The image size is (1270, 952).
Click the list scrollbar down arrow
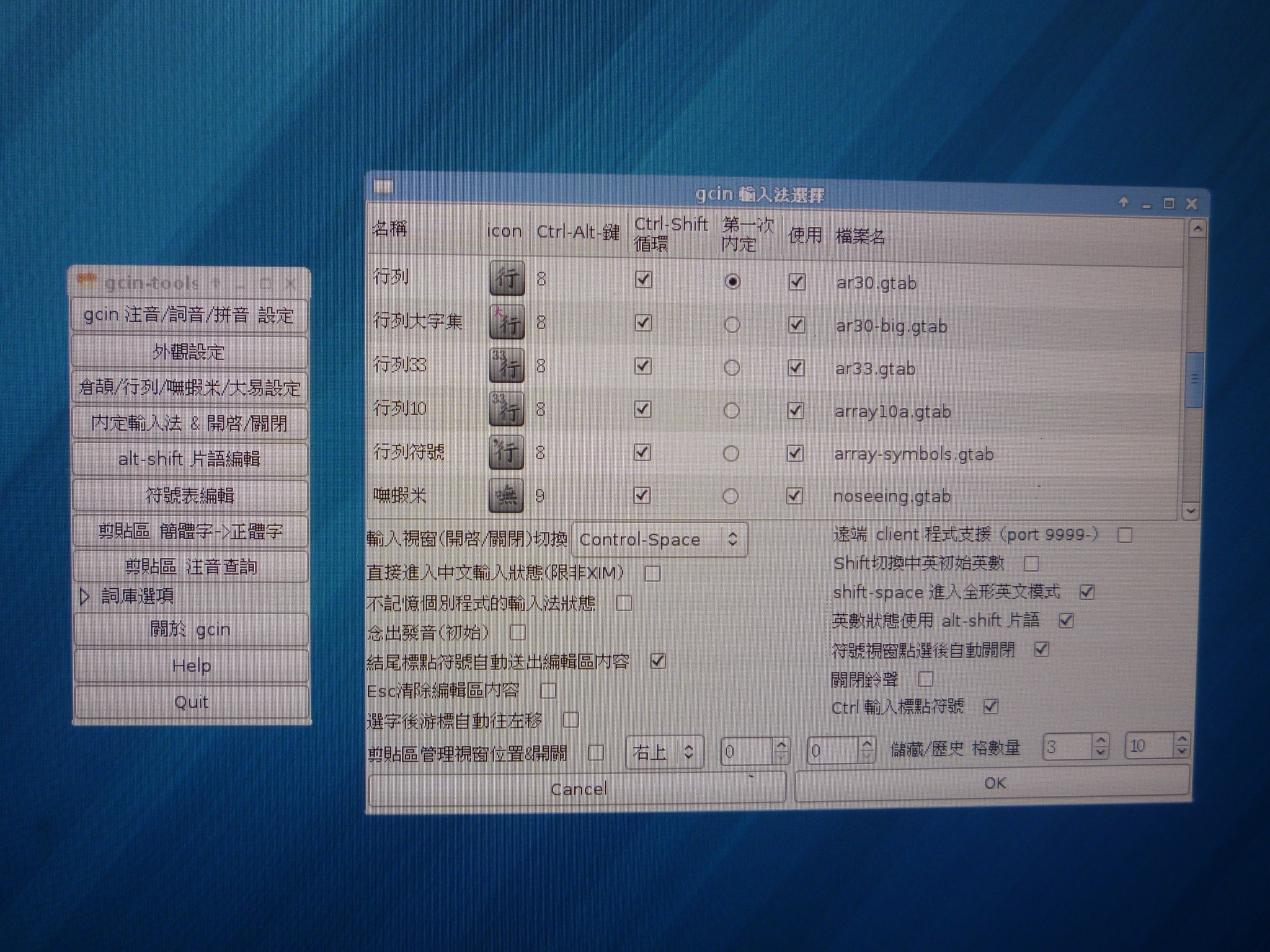(x=1190, y=511)
